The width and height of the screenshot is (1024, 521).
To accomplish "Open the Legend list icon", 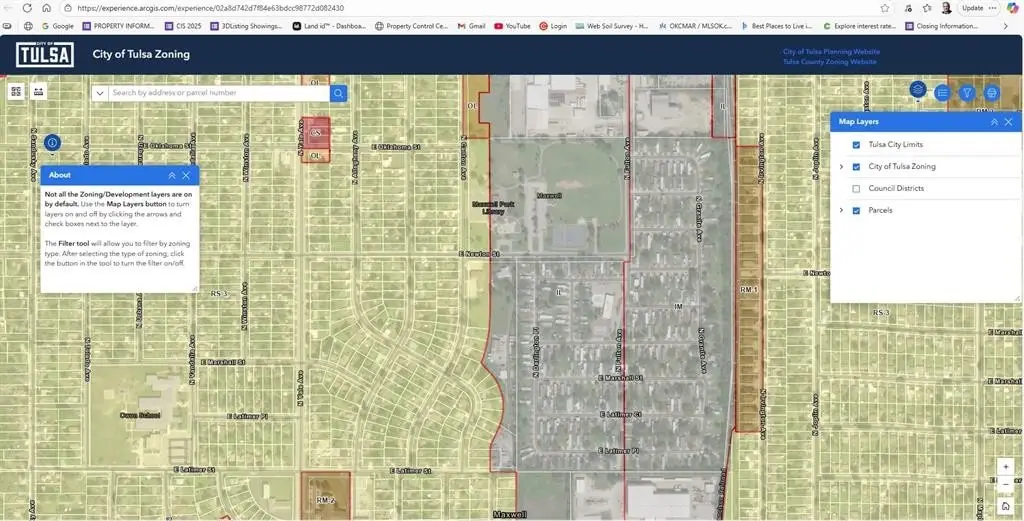I will tap(942, 93).
